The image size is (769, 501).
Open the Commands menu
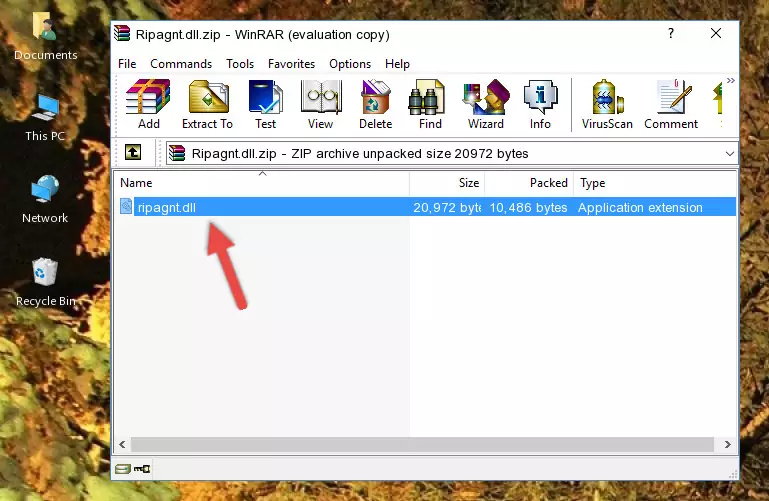(181, 64)
